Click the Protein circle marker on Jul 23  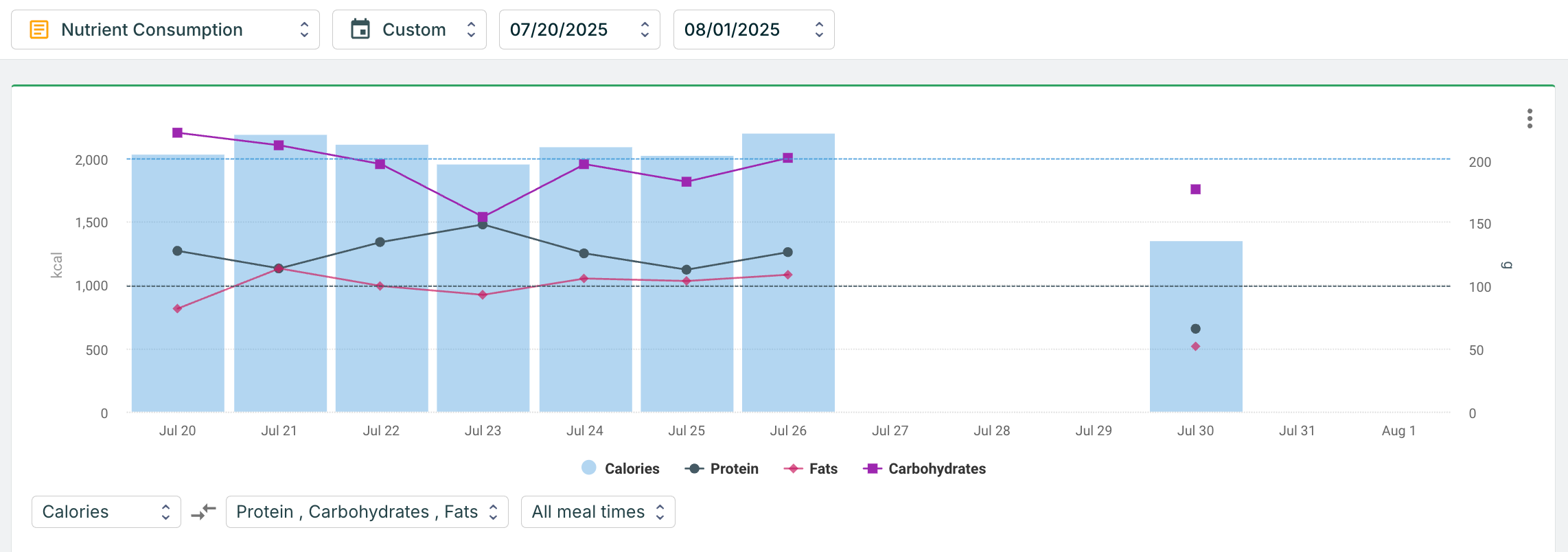click(x=483, y=225)
